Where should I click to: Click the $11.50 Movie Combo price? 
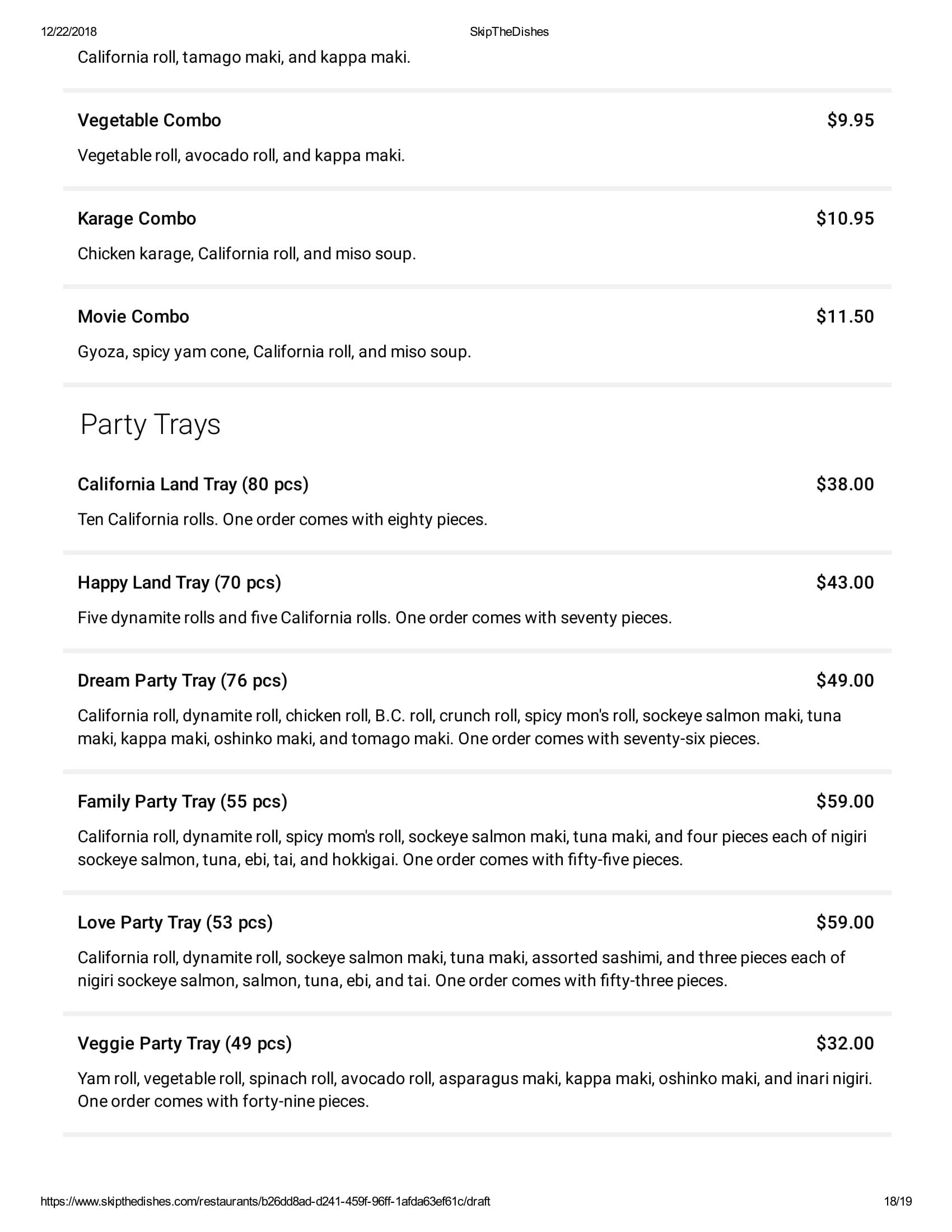845,316
